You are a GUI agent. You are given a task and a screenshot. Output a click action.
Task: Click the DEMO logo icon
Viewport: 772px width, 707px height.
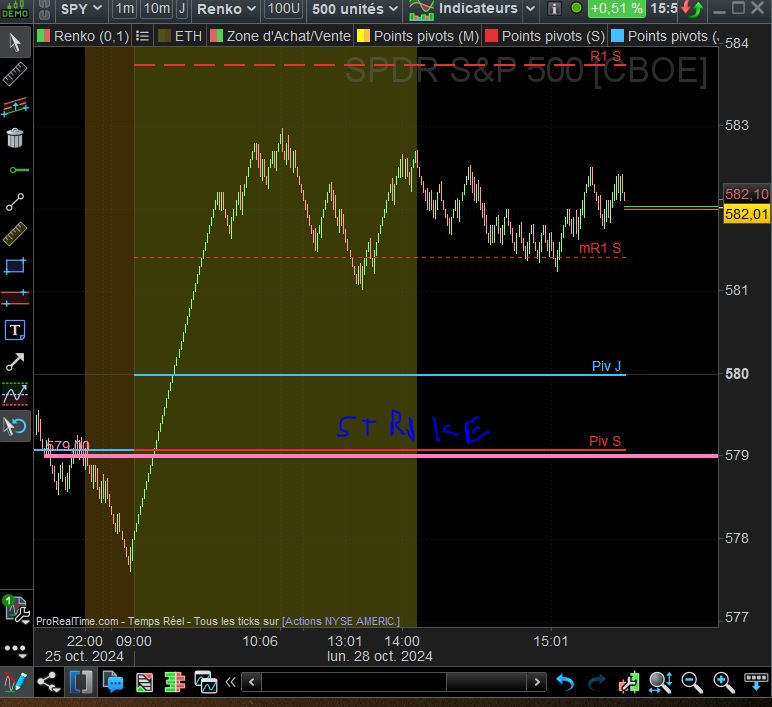pos(15,9)
